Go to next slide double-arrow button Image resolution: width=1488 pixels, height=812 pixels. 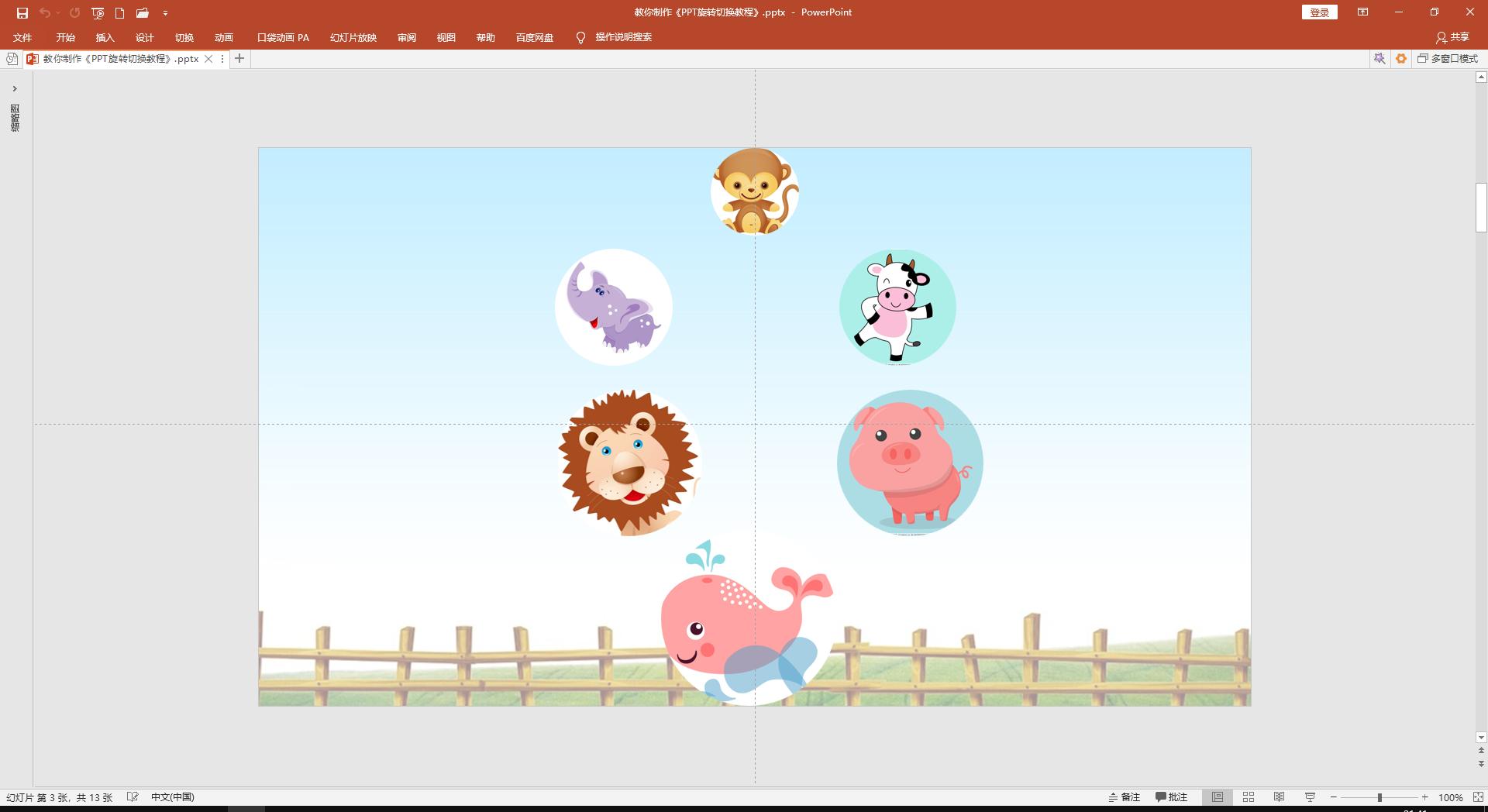click(x=1481, y=764)
